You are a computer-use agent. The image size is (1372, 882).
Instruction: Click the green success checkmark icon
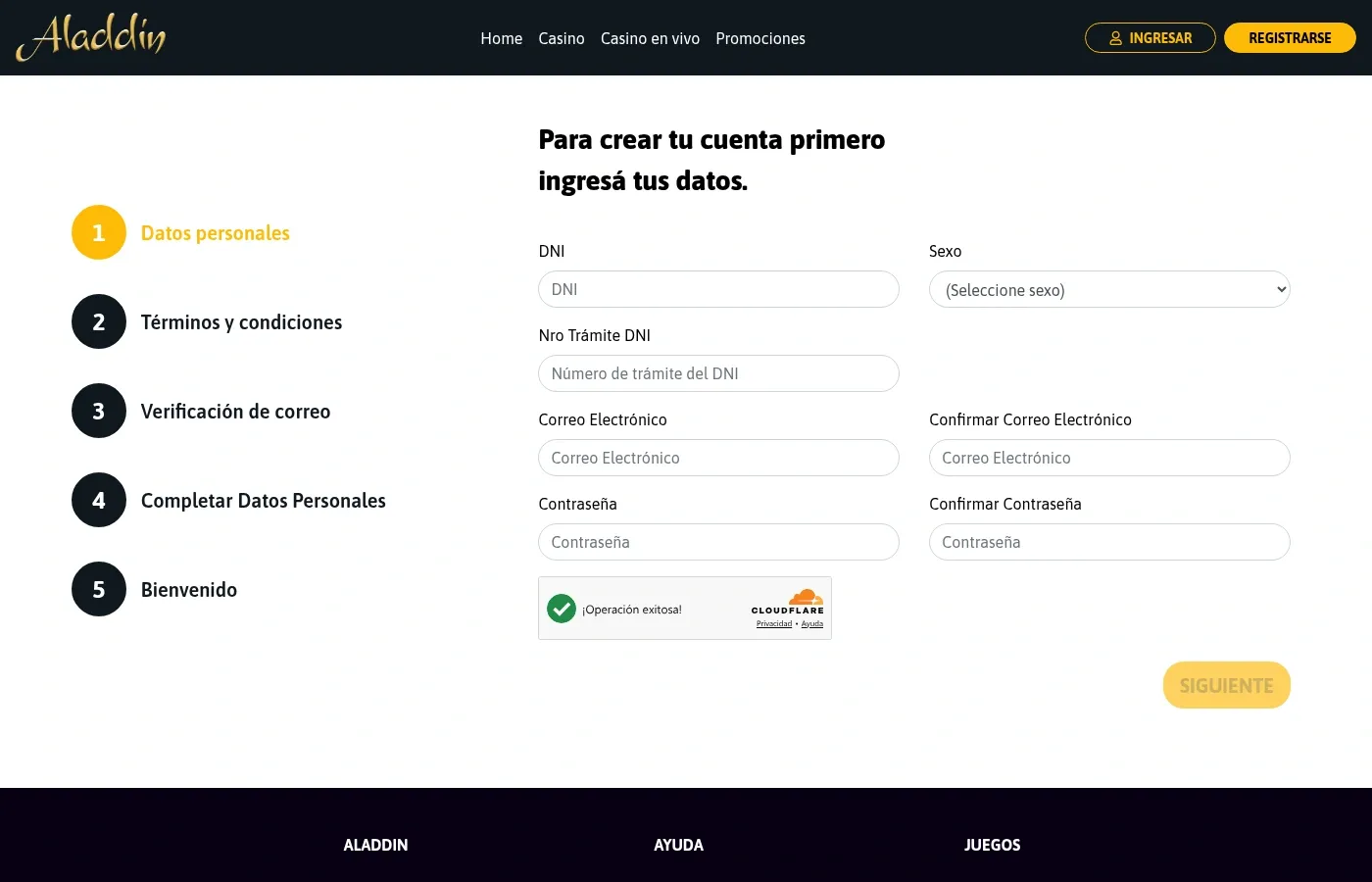[x=562, y=609]
